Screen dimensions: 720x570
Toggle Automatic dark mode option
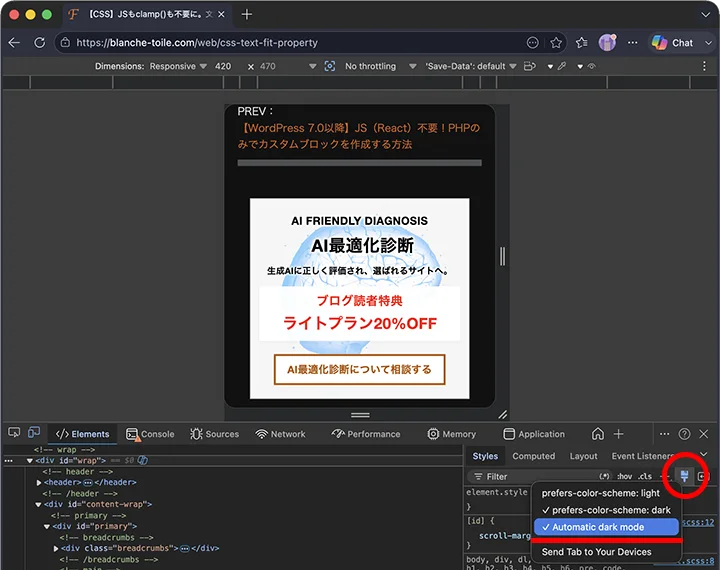606,527
